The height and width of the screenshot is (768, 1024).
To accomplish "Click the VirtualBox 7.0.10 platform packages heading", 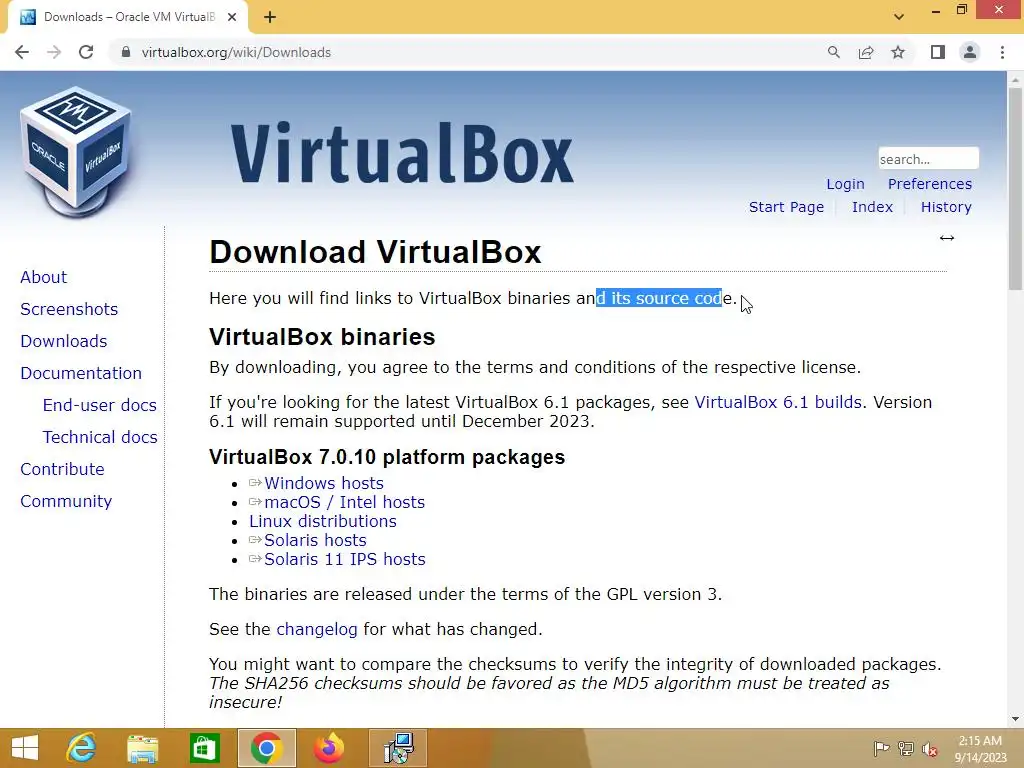I will point(387,457).
